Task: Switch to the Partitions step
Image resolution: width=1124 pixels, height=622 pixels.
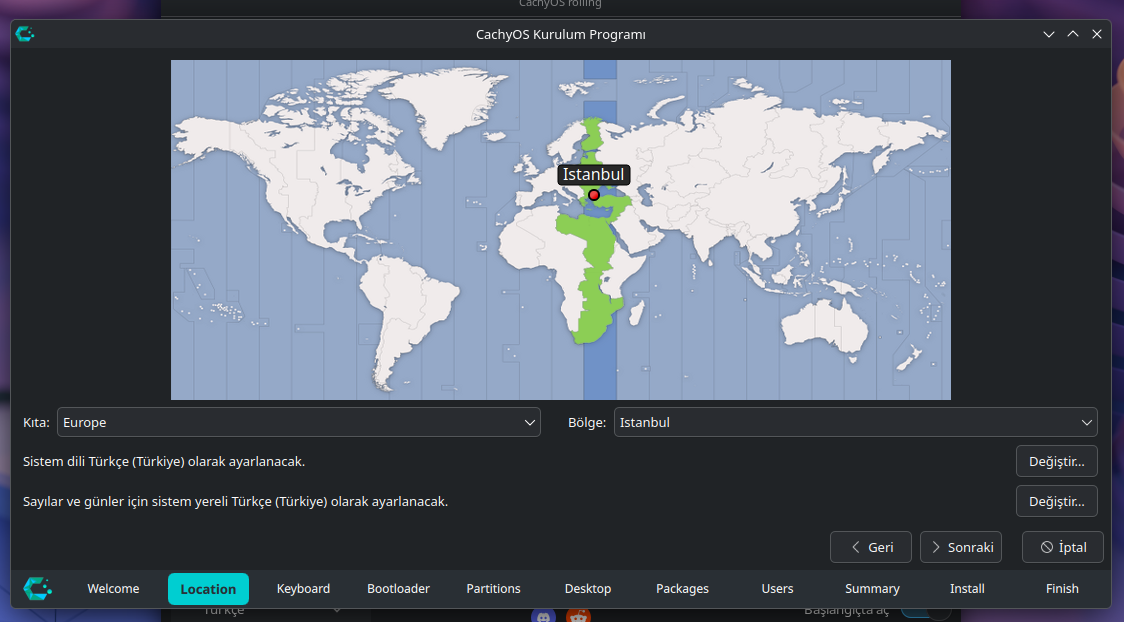Action: coord(493,588)
